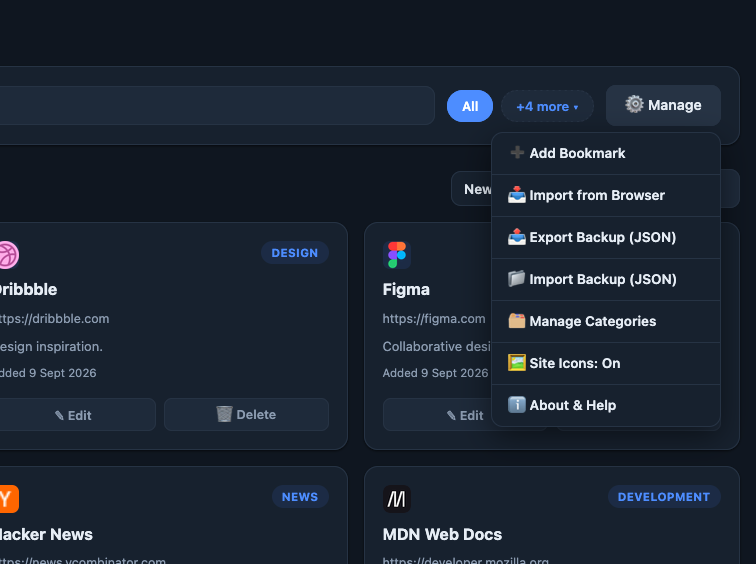Click the folder icon beside Import Backup

tap(517, 279)
